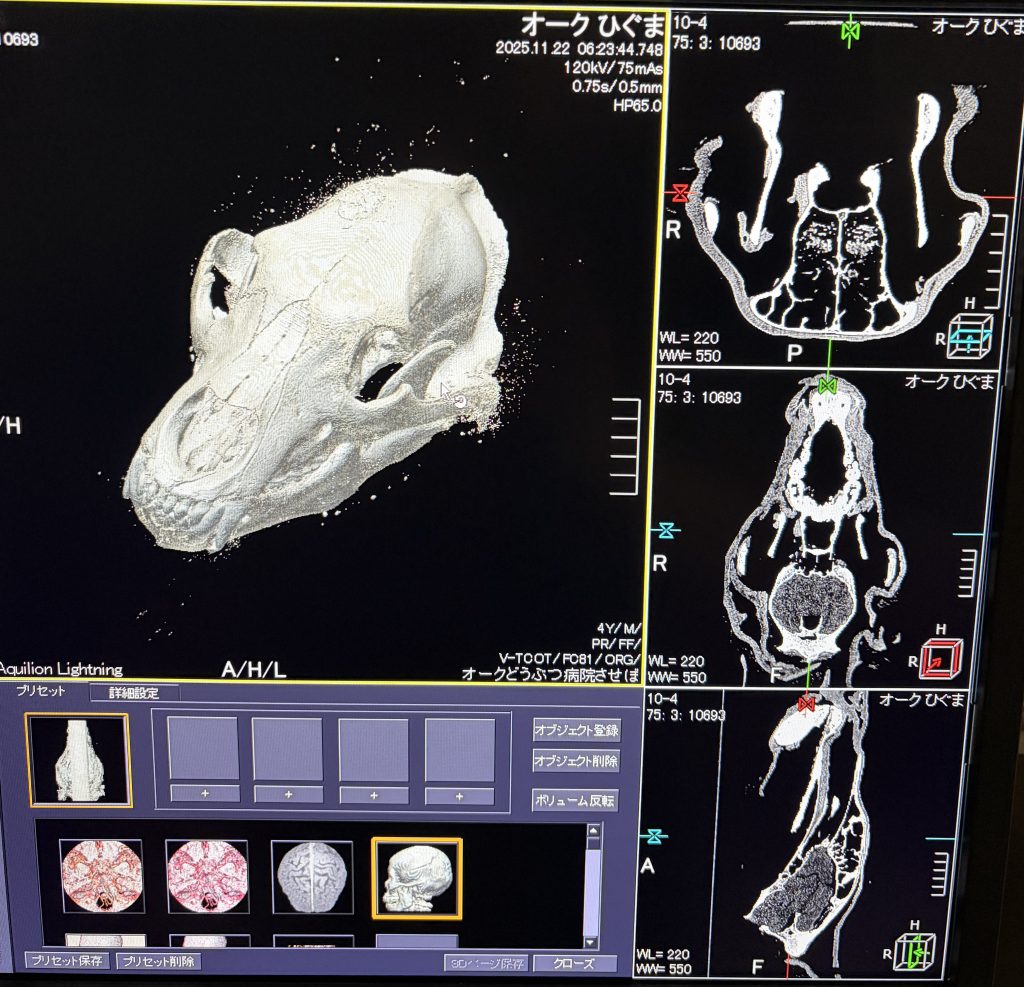Click the プリセット保存 button

67,962
